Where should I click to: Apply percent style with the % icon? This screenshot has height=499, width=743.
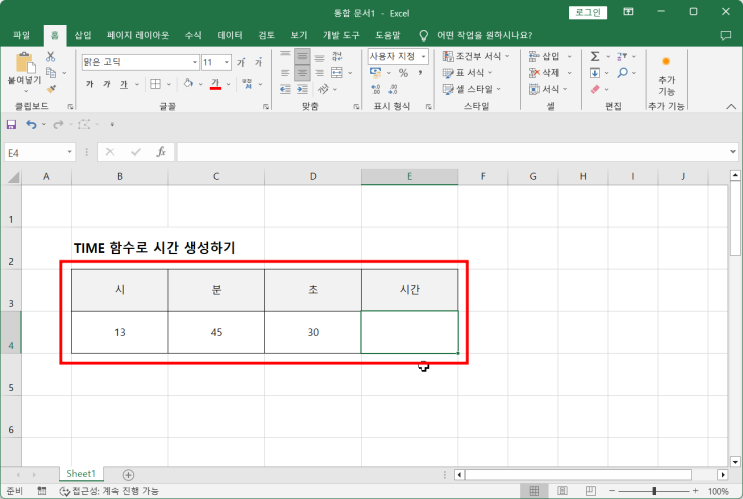403,73
